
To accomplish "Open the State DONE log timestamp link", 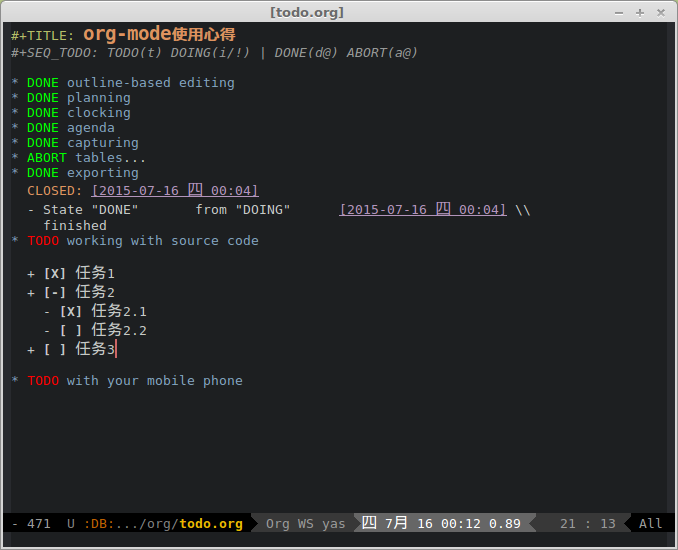I will pos(422,209).
